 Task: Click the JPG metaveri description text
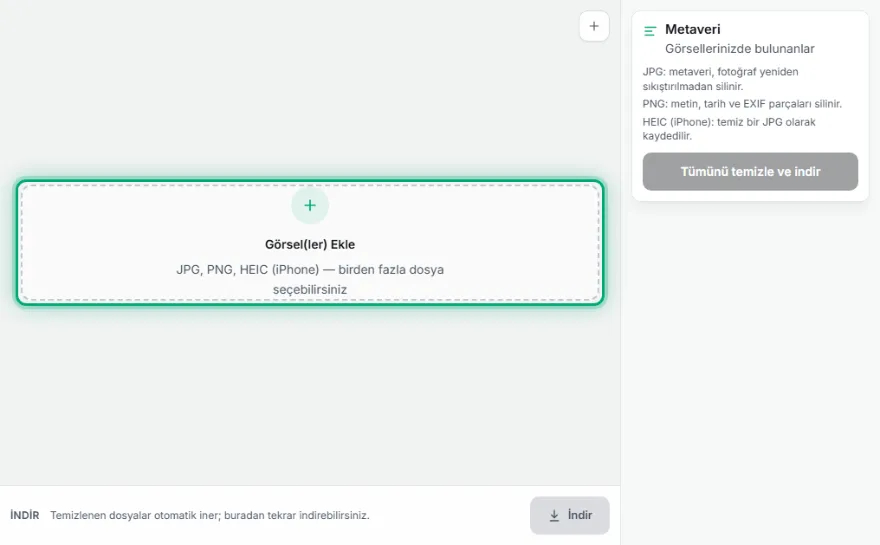pos(721,79)
